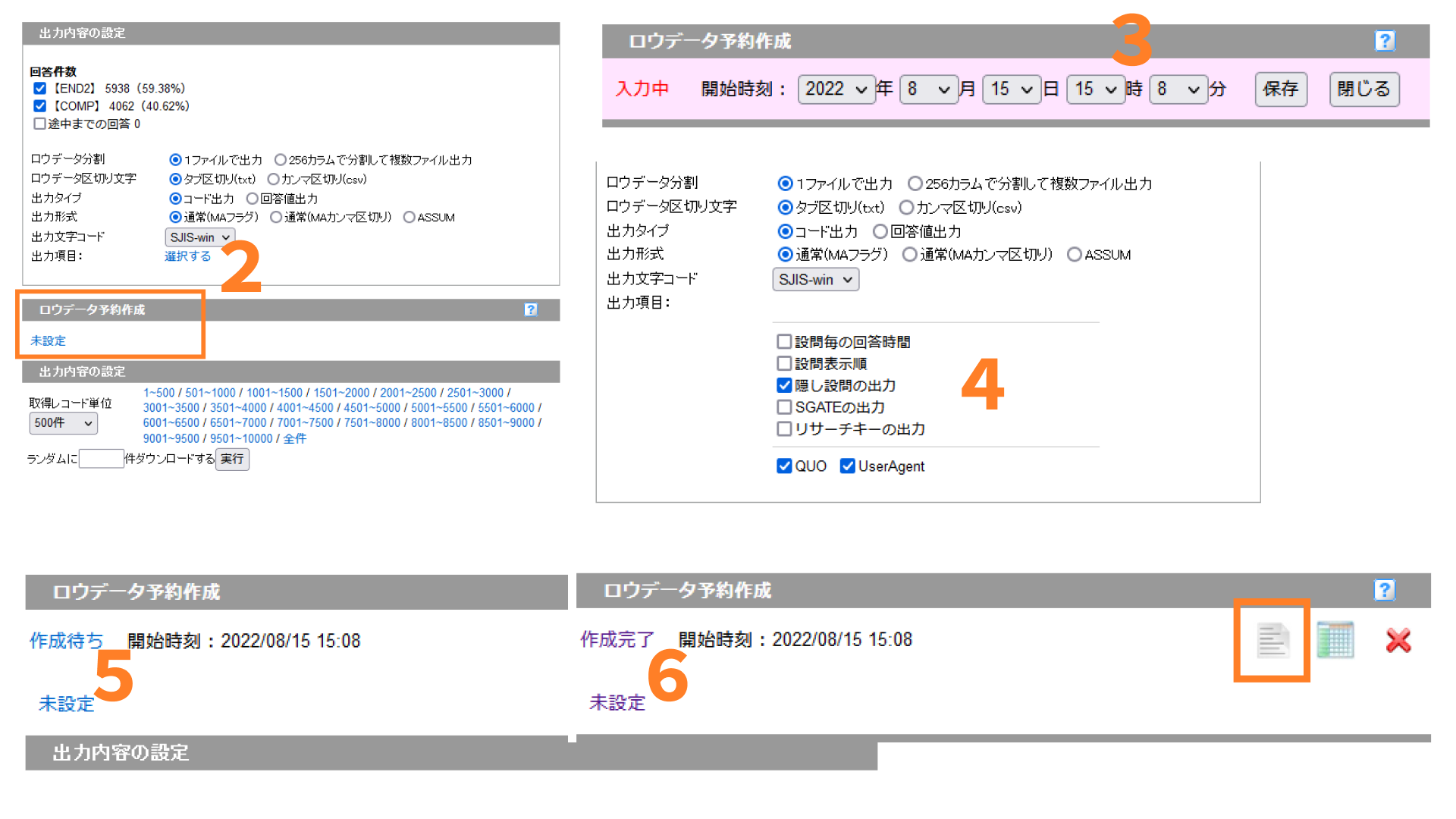
Task: Enable the 設問毎の回答時間 checkbox
Action: 784,342
